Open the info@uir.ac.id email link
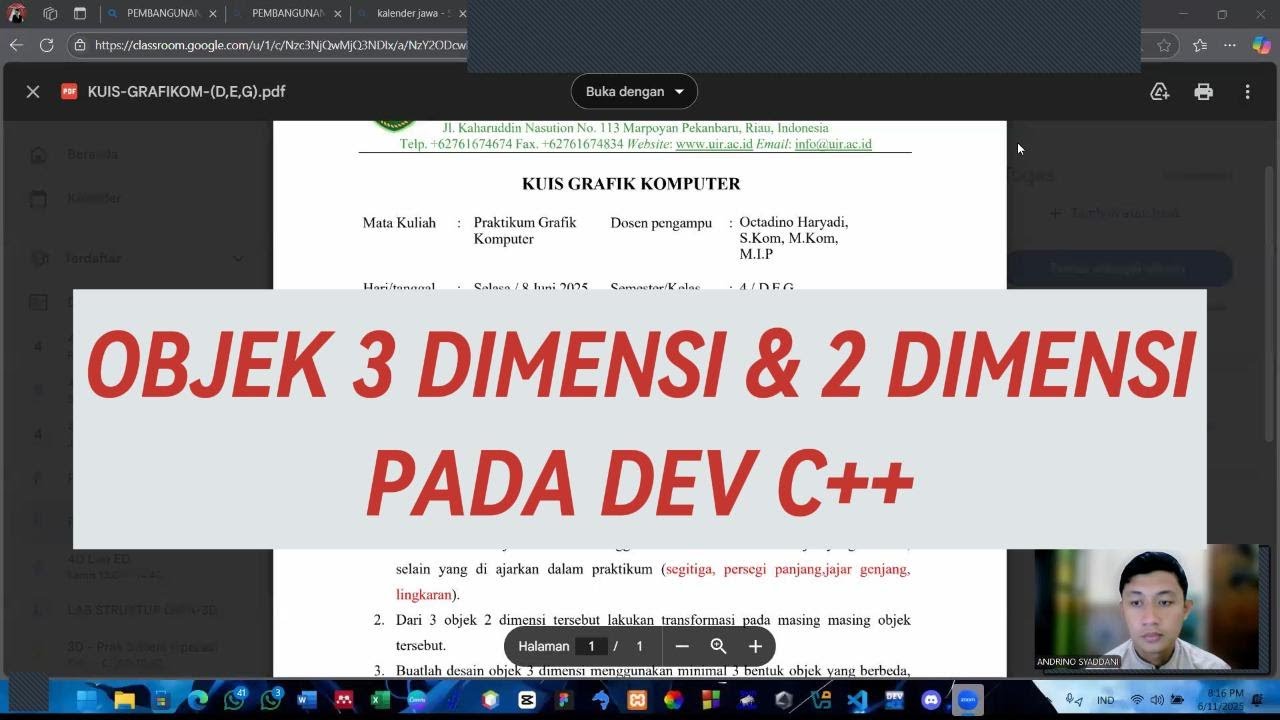Viewport: 1280px width, 720px height. pyautogui.click(x=833, y=144)
